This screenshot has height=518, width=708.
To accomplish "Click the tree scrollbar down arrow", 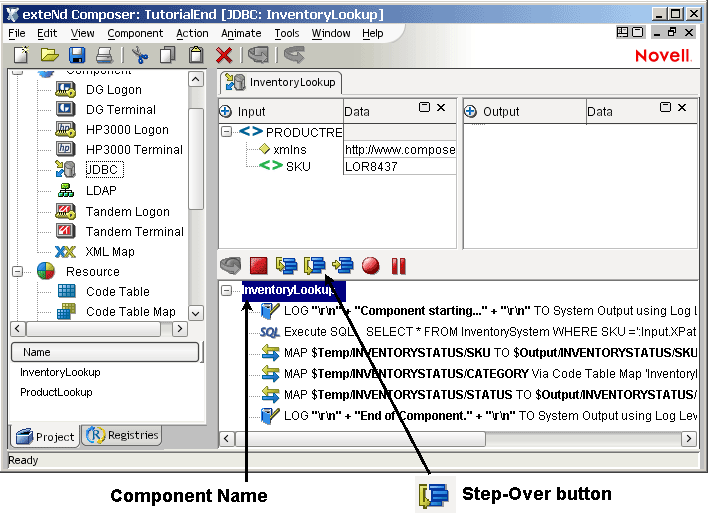I will pyautogui.click(x=196, y=313).
